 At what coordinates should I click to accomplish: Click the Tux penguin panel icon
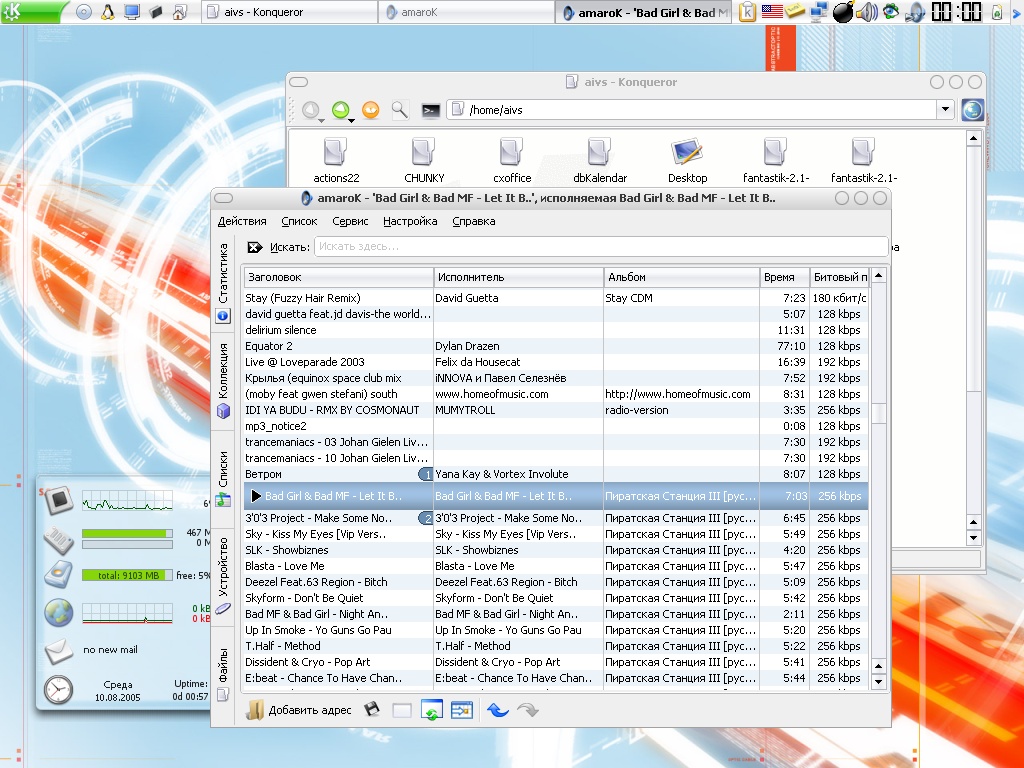pyautogui.click(x=108, y=12)
